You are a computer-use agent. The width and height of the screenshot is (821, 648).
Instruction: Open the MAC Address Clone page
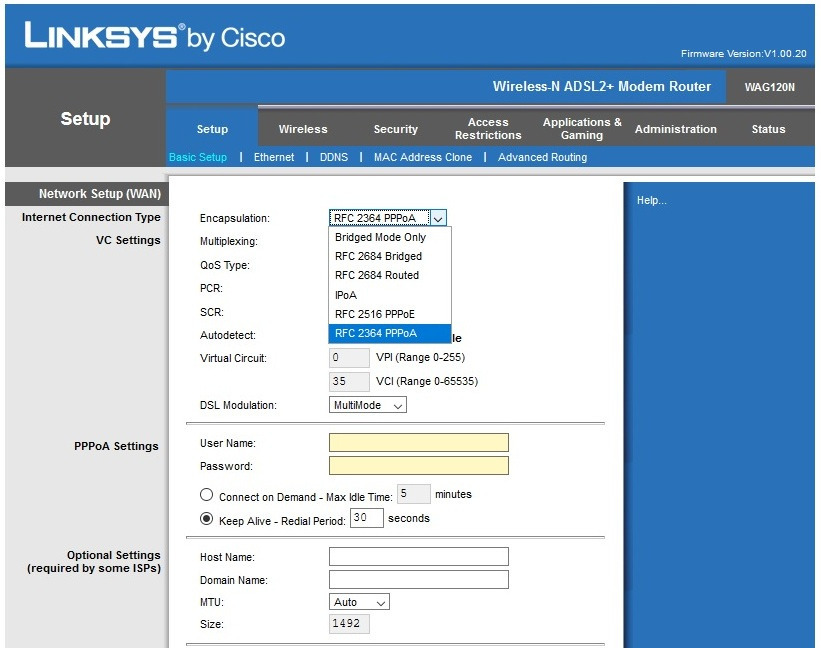pyautogui.click(x=423, y=157)
